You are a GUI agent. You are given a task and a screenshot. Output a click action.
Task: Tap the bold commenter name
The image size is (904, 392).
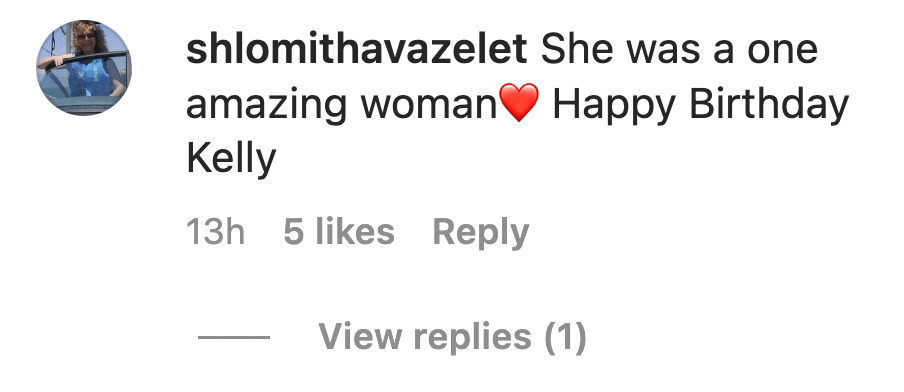point(356,49)
